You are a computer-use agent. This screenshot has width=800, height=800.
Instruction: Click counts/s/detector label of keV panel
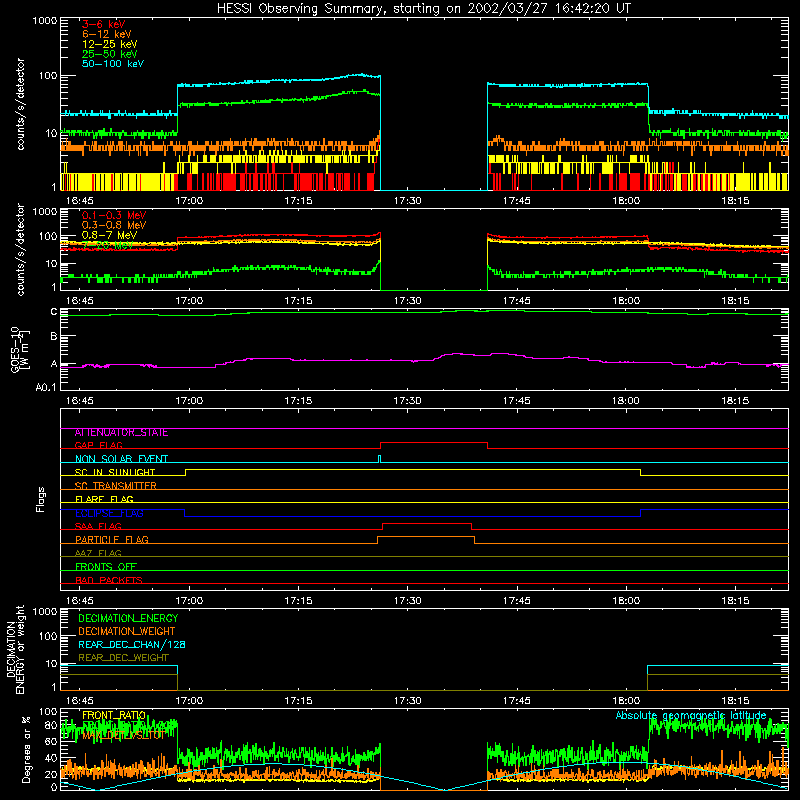tap(20, 104)
